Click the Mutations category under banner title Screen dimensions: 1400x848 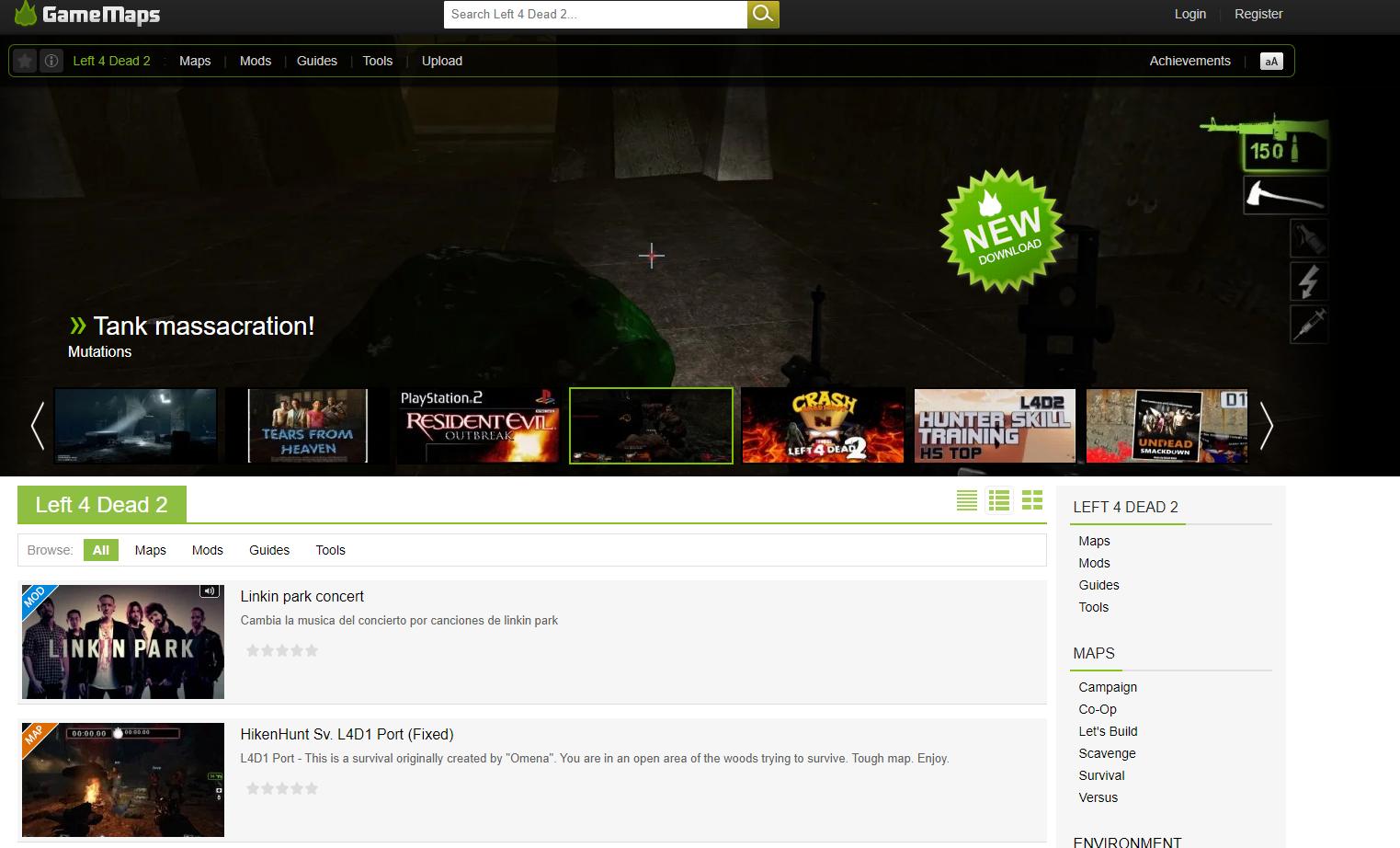click(99, 351)
